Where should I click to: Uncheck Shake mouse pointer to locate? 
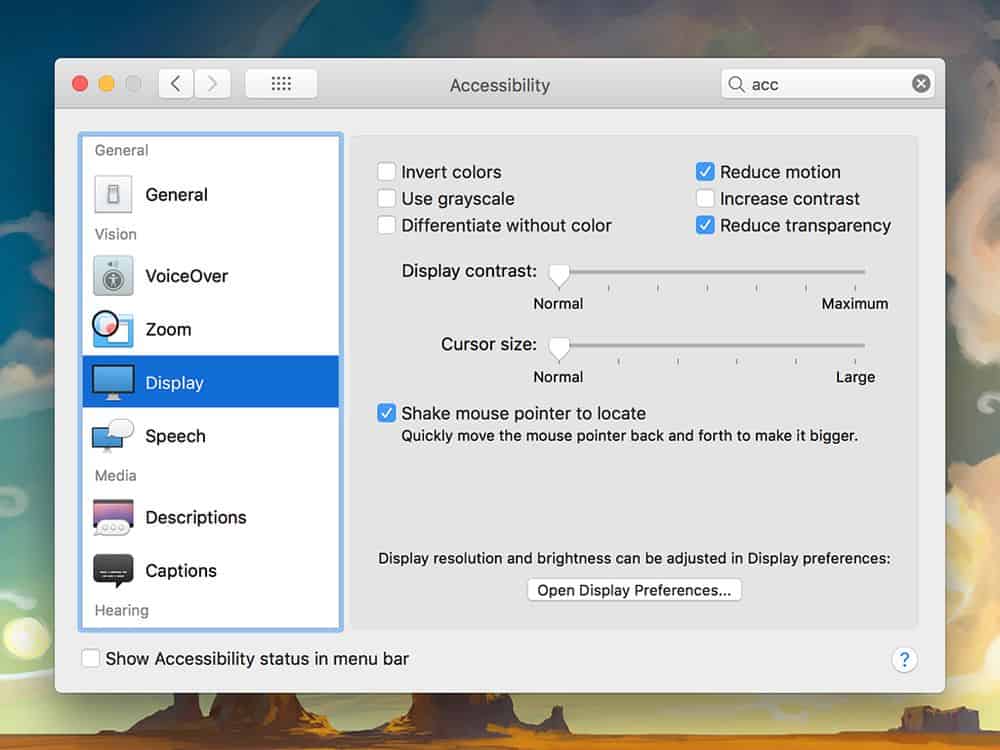[x=387, y=413]
